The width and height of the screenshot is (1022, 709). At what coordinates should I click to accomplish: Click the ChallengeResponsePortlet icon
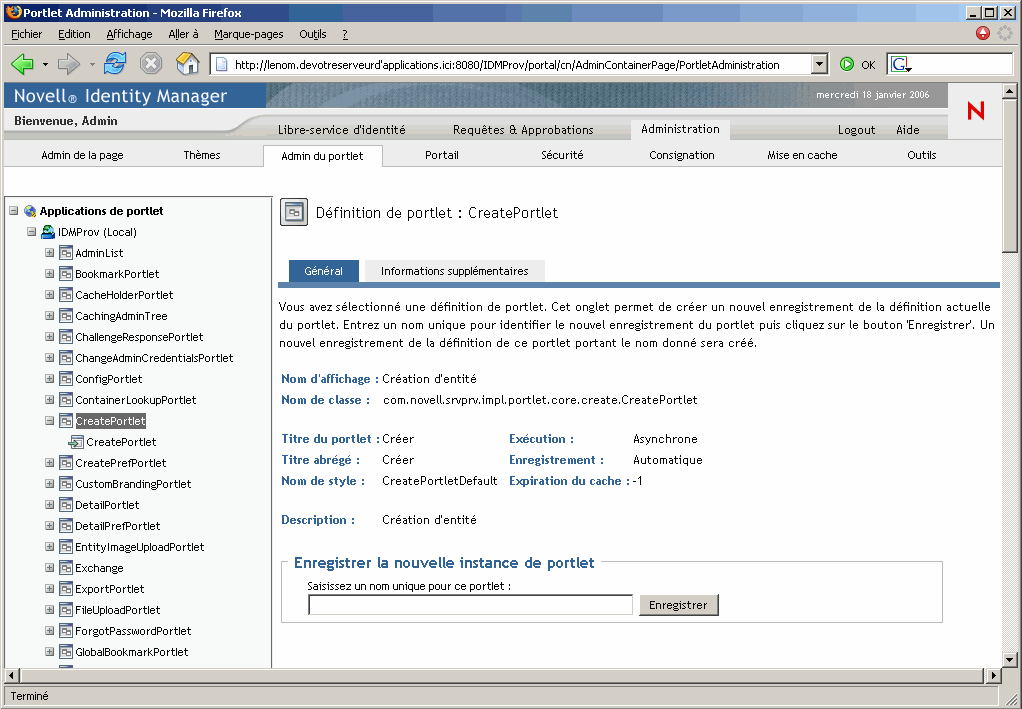point(66,337)
